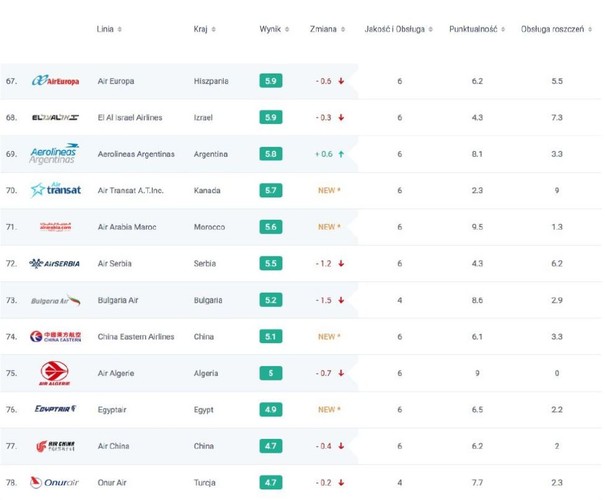The width and height of the screenshot is (605, 500).
Task: Click the Air Serbia logo
Action: click(x=56, y=263)
